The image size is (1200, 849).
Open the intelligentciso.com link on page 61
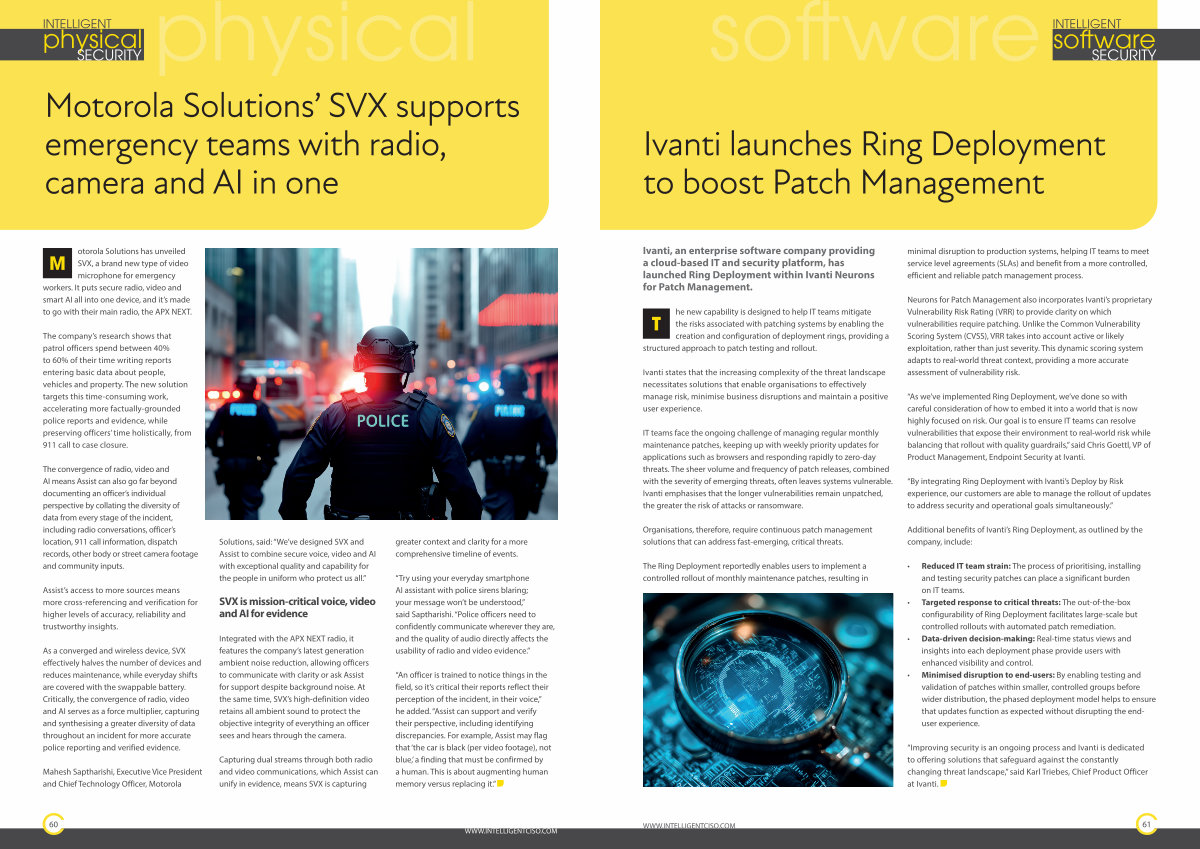pyautogui.click(x=689, y=825)
